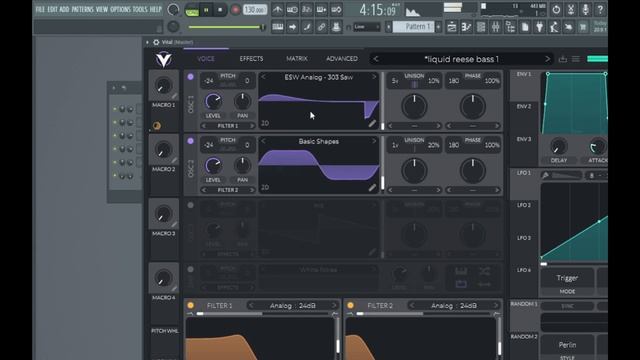
Task: Enable wait for input before recording
Action: (292, 9)
